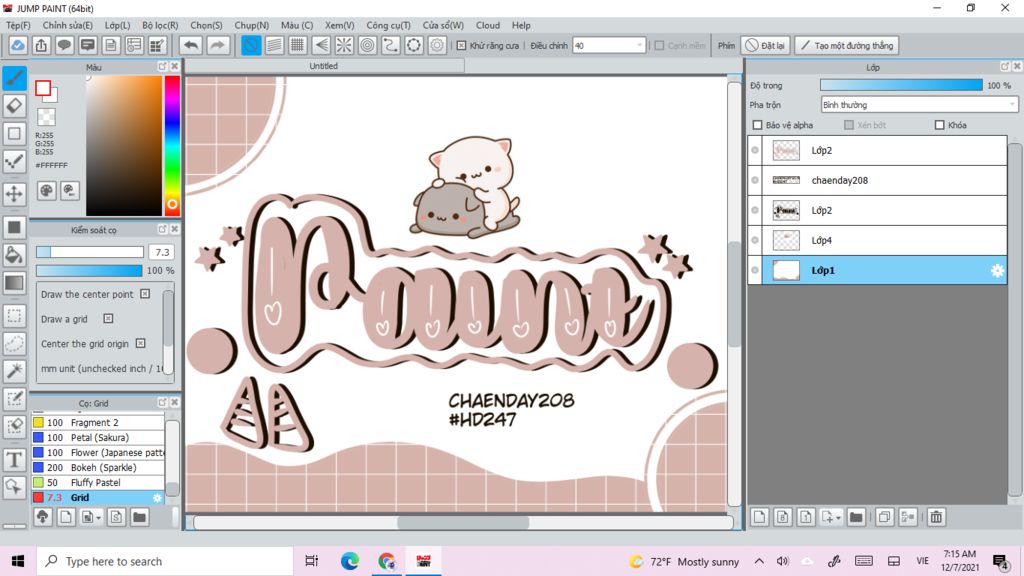Viewport: 1024px width, 576px height.
Task: Click the transparent color swatch
Action: pos(46,117)
